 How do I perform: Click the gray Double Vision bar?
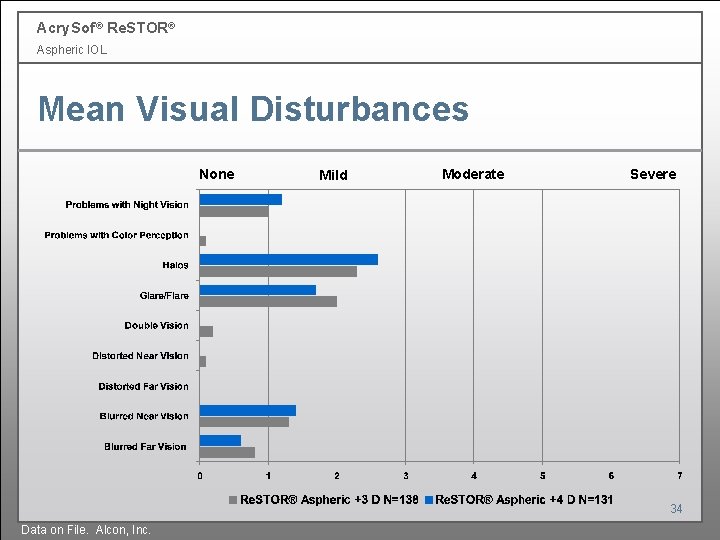tap(206, 332)
